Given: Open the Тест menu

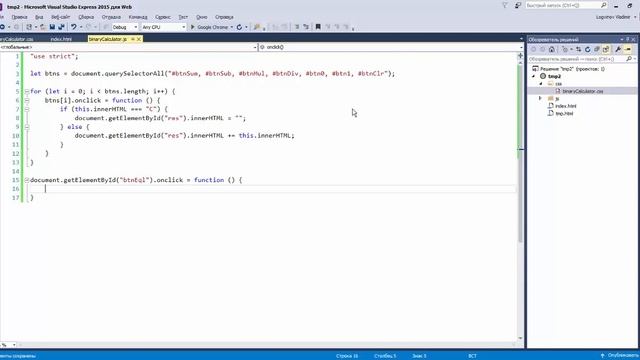Looking at the screenshot, I should [183, 17].
